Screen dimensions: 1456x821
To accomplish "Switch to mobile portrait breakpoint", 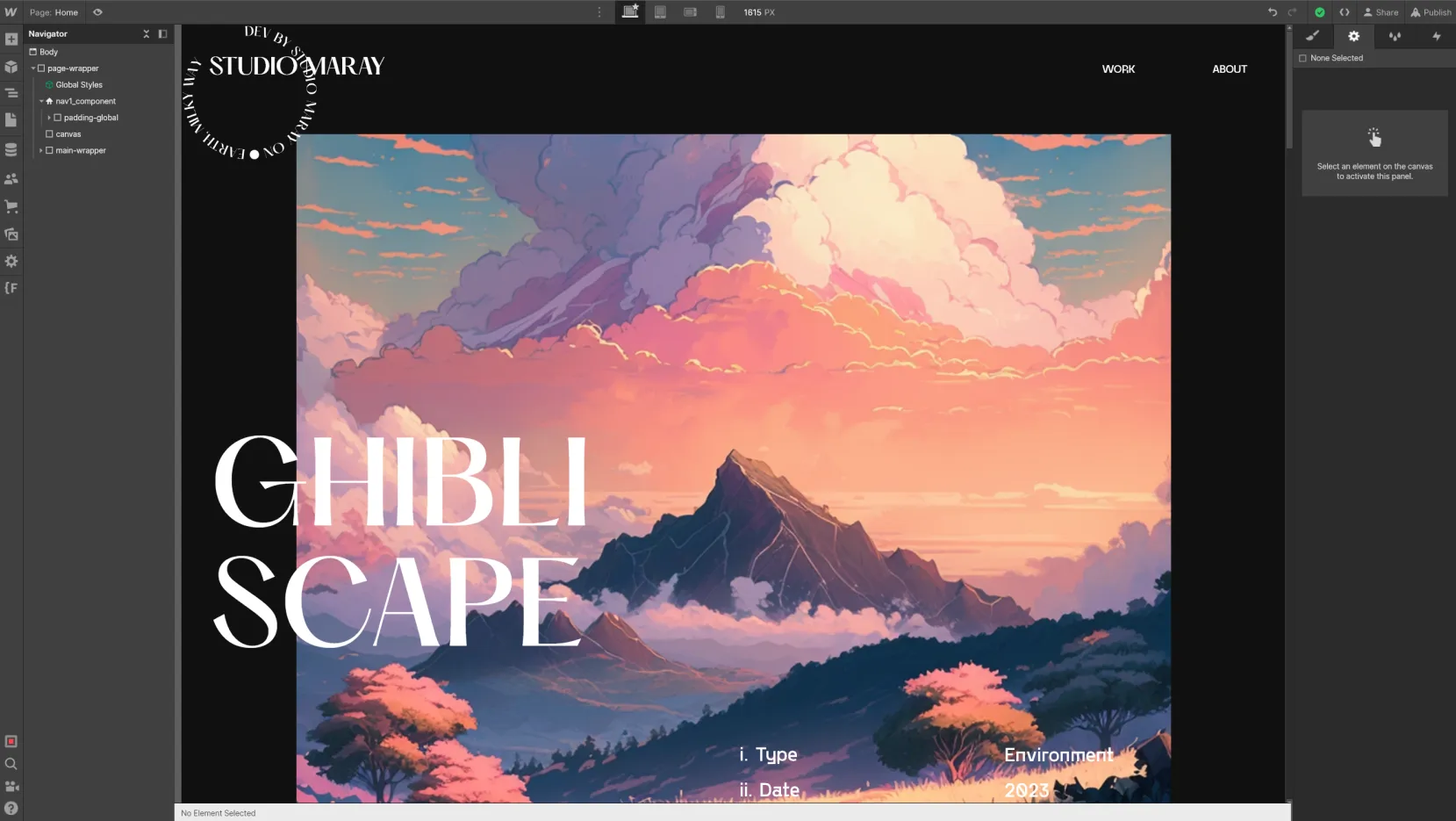I will (720, 12).
